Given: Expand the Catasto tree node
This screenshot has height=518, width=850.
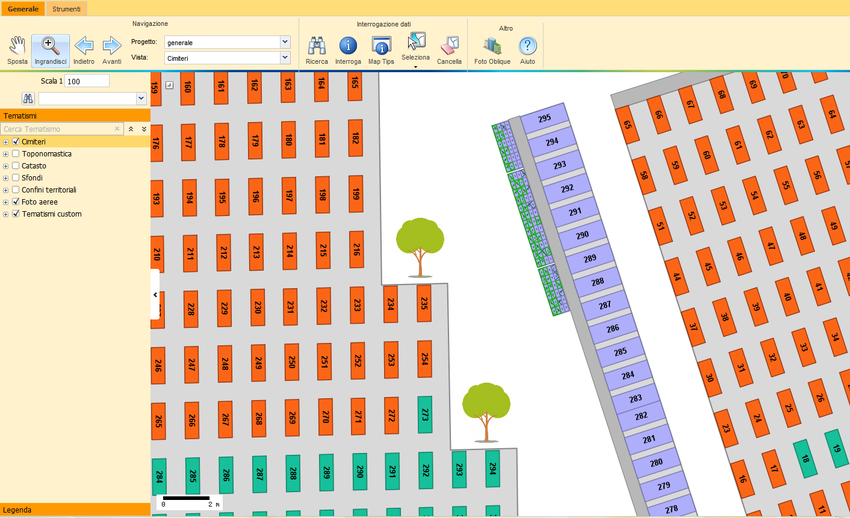Looking at the screenshot, I should coord(5,166).
